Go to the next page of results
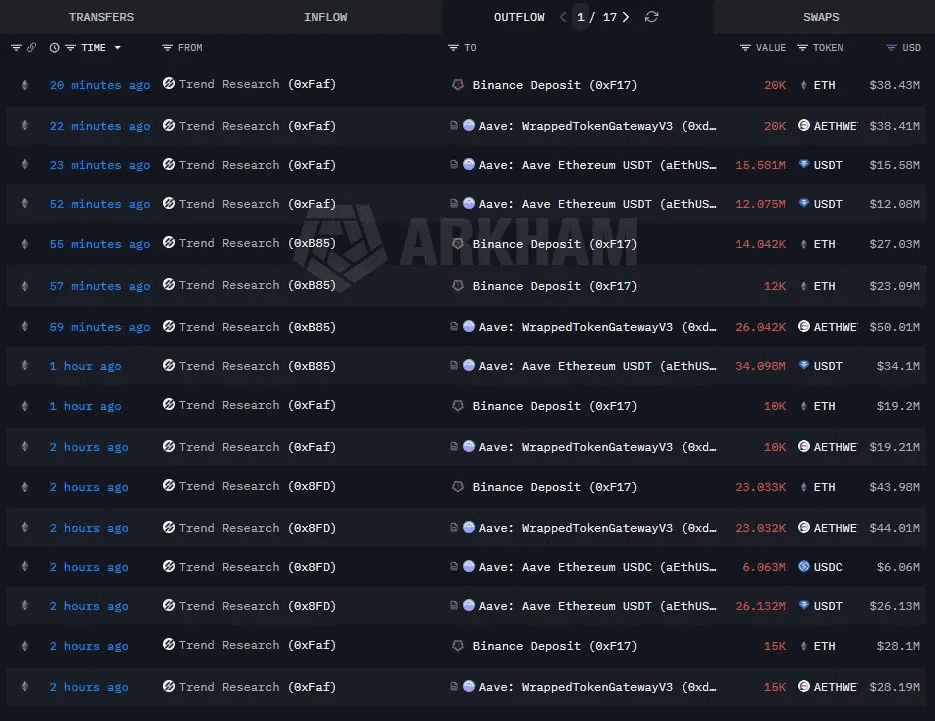935x721 pixels. (x=626, y=17)
